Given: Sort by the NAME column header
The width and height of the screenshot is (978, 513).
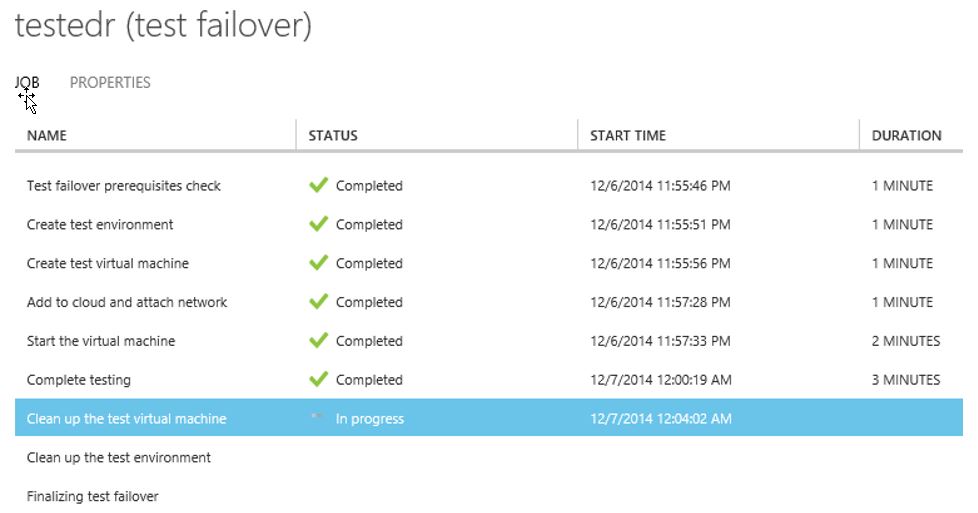Looking at the screenshot, I should tap(47, 135).
